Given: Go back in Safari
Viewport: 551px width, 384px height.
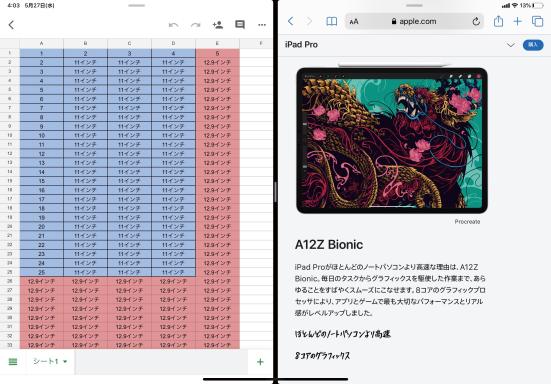Looking at the screenshot, I should click(290, 21).
